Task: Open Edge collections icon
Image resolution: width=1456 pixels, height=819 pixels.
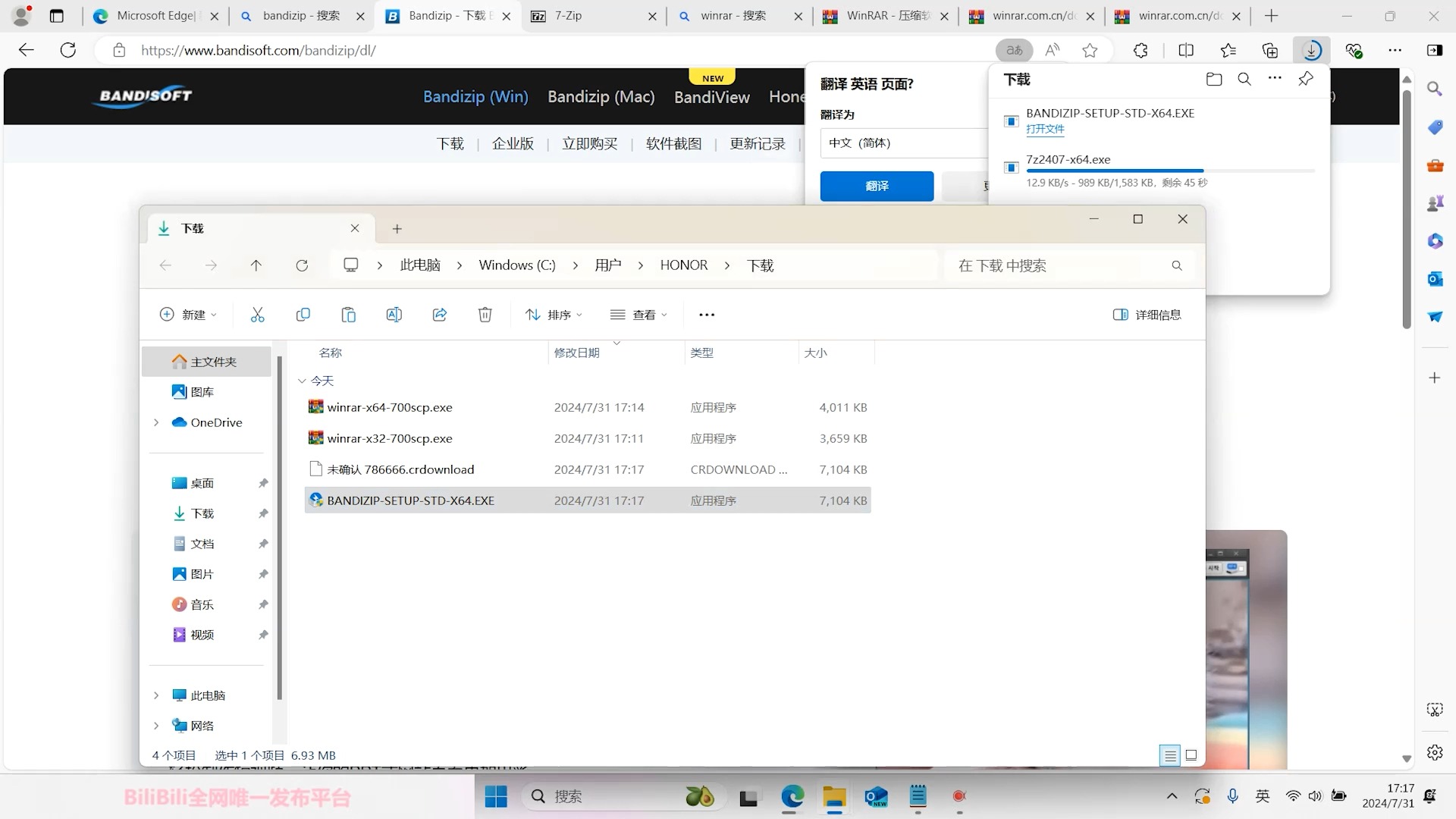Action: point(1269,51)
